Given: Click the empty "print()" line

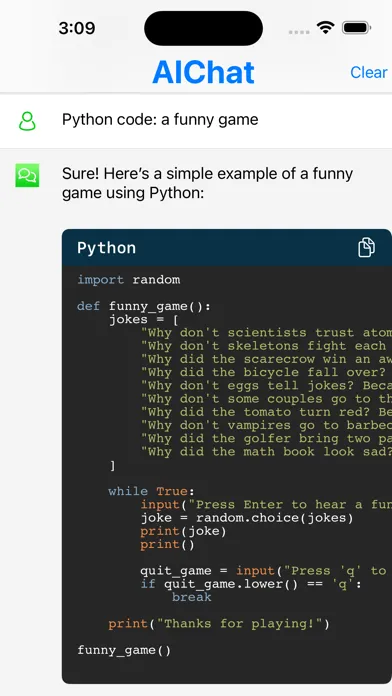Looking at the screenshot, I should click(x=167, y=545).
